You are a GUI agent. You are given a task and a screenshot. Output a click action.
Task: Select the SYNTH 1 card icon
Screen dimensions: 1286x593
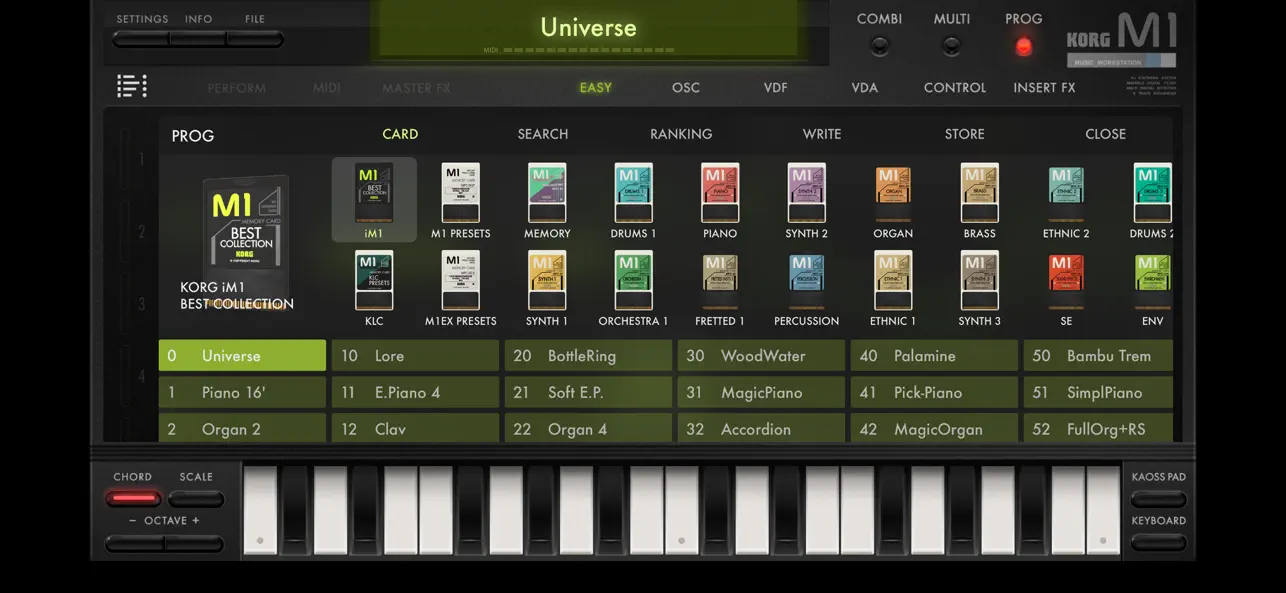coord(547,280)
